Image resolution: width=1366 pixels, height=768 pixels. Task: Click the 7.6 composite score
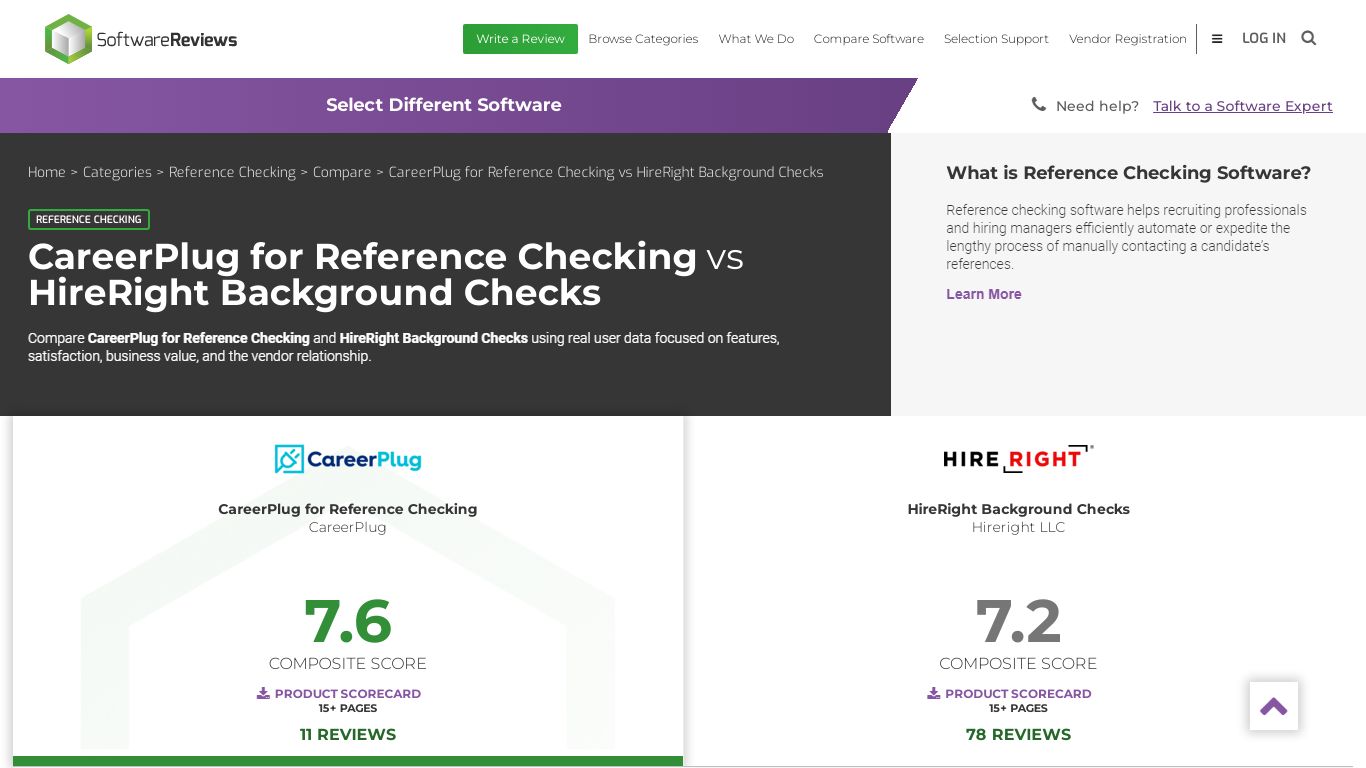click(x=348, y=621)
